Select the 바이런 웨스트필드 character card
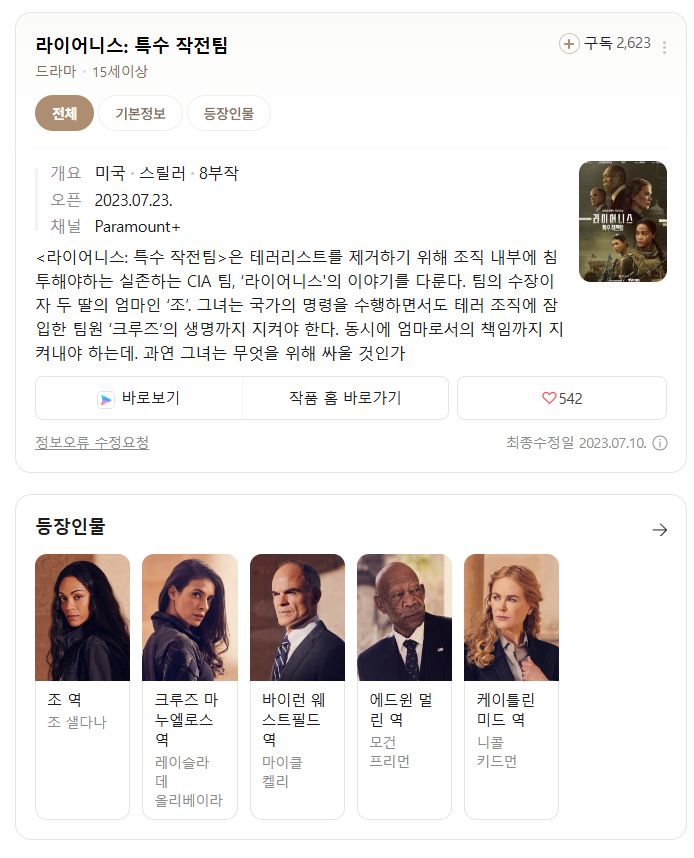This screenshot has width=694, height=858. 297,686
